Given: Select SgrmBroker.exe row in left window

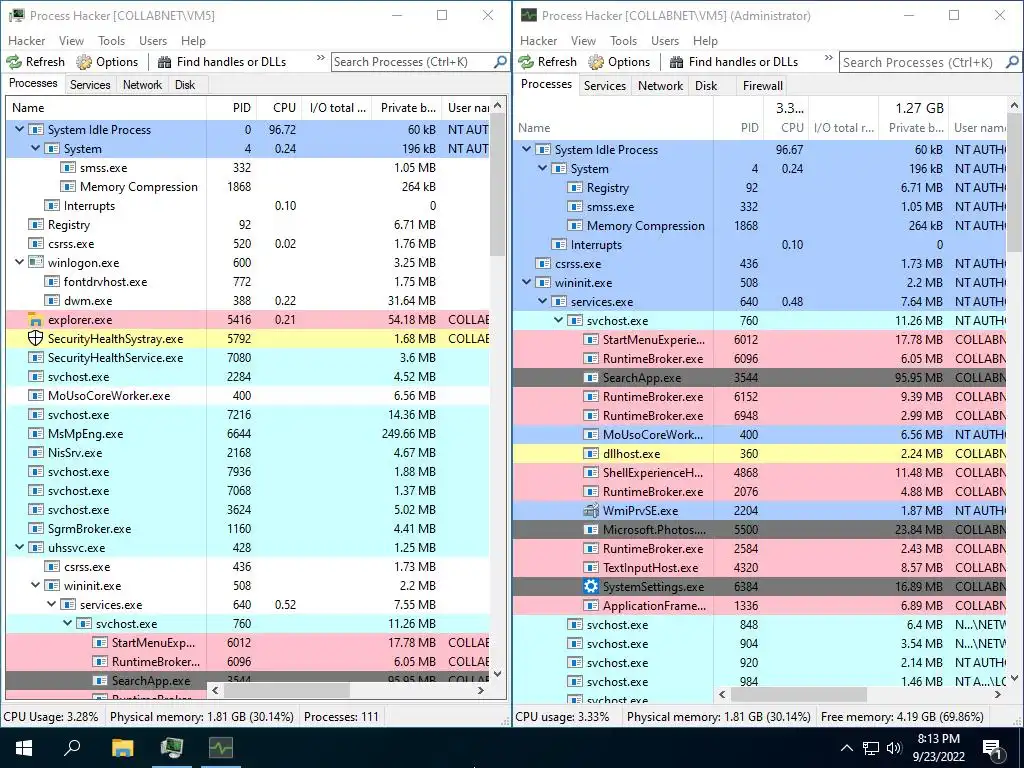Looking at the screenshot, I should click(x=248, y=528).
